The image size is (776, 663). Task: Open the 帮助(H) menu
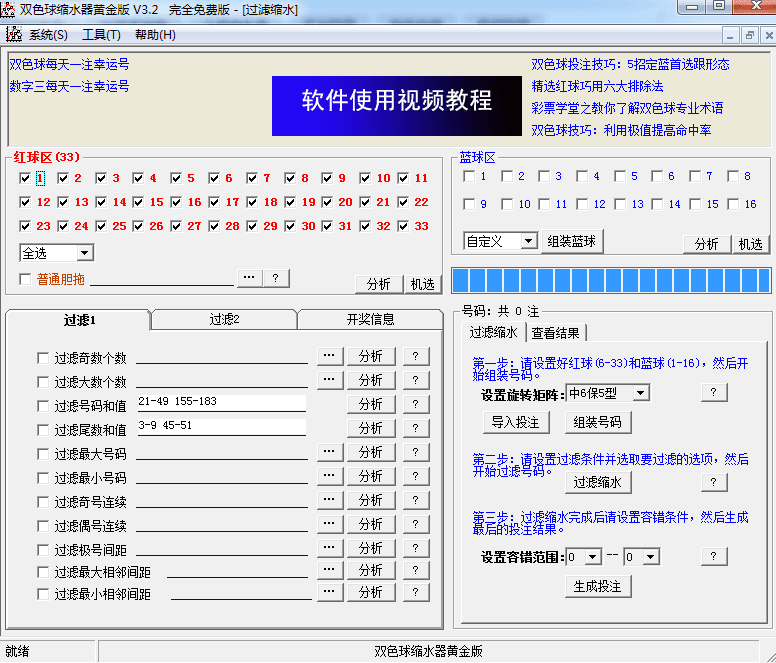click(155, 35)
